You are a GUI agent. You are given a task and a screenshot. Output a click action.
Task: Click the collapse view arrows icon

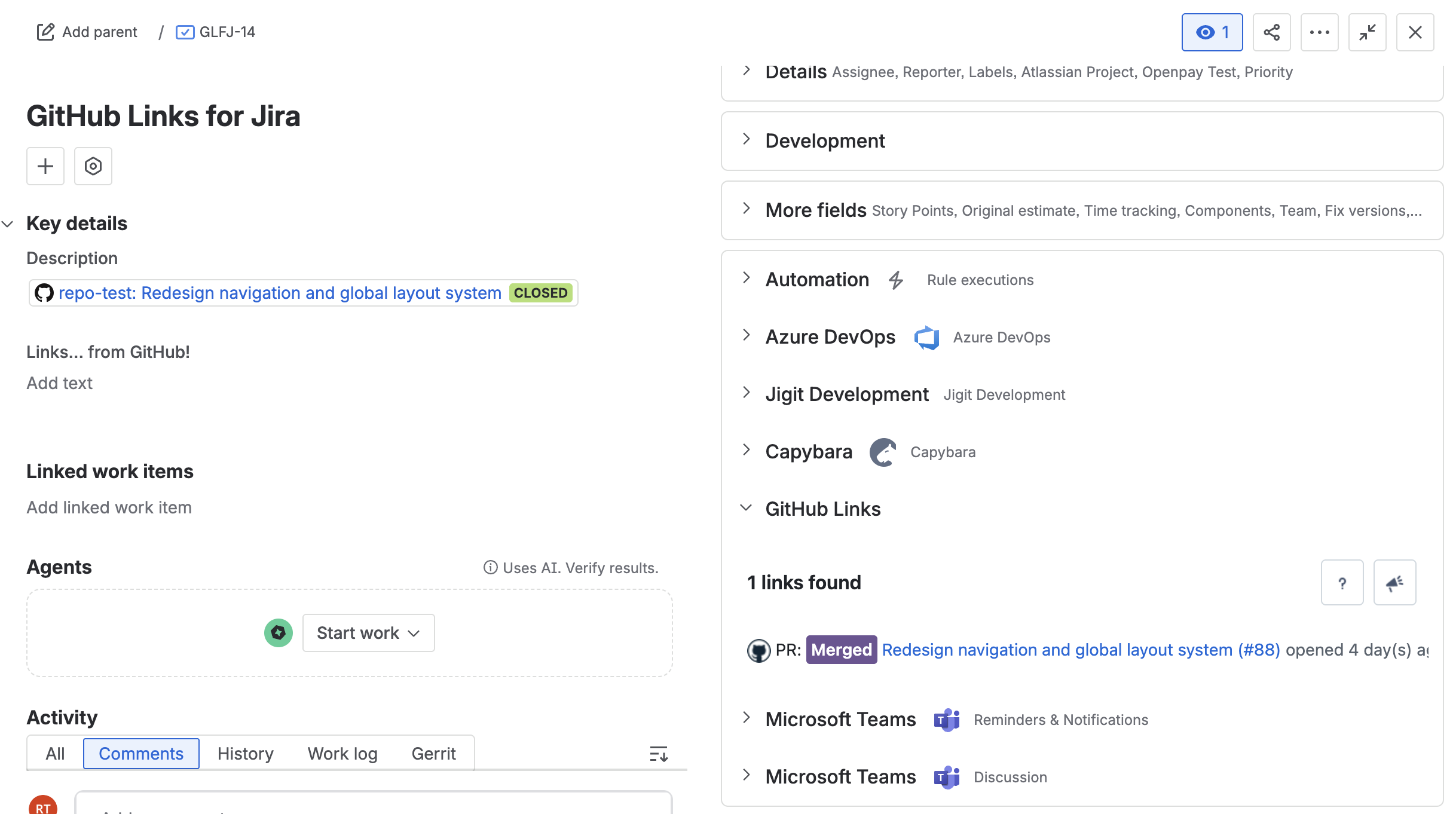point(1367,32)
